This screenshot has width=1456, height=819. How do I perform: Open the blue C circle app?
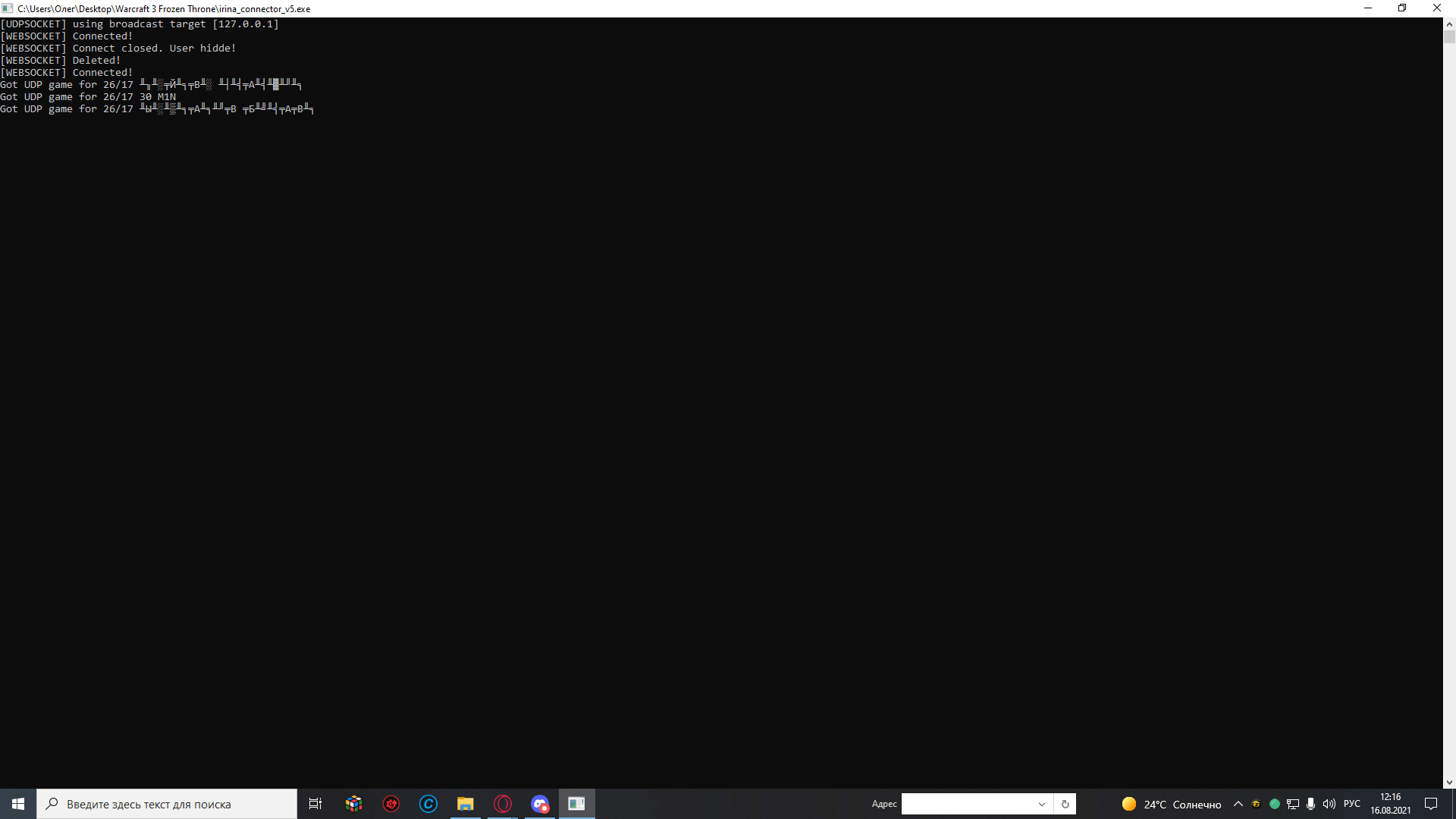point(428,804)
